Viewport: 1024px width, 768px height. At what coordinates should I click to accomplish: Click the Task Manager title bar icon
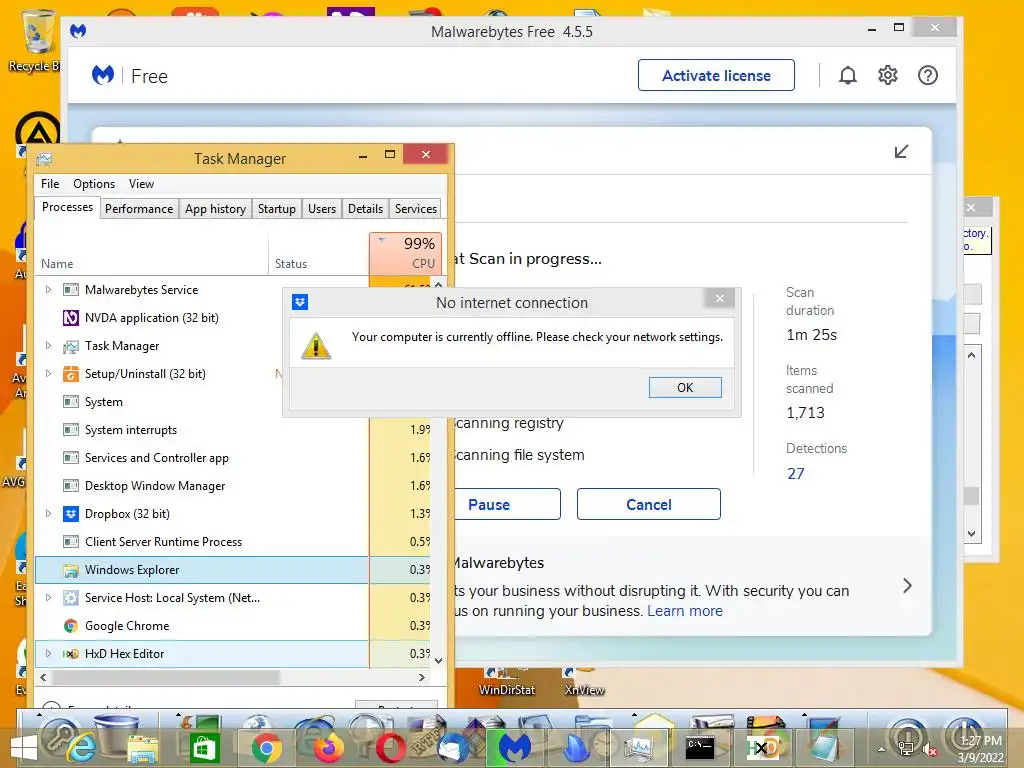44,159
